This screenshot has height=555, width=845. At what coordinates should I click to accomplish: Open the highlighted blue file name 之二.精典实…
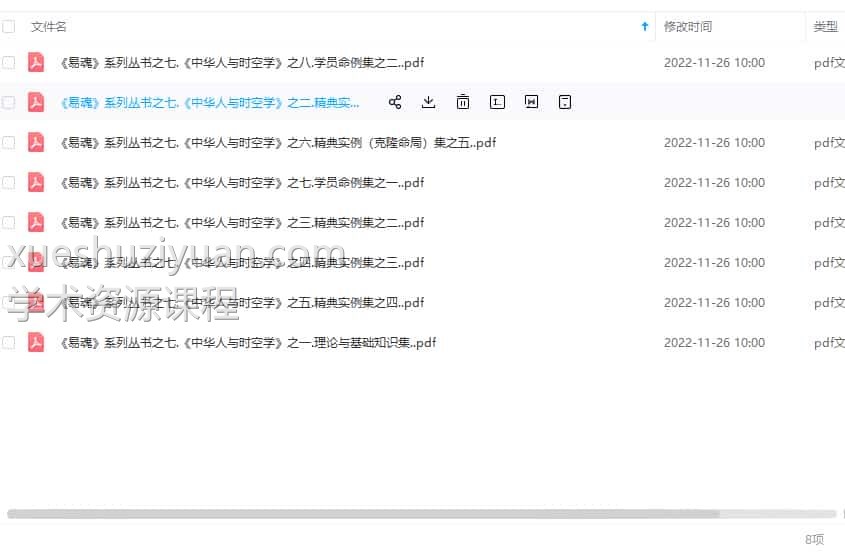[210, 102]
